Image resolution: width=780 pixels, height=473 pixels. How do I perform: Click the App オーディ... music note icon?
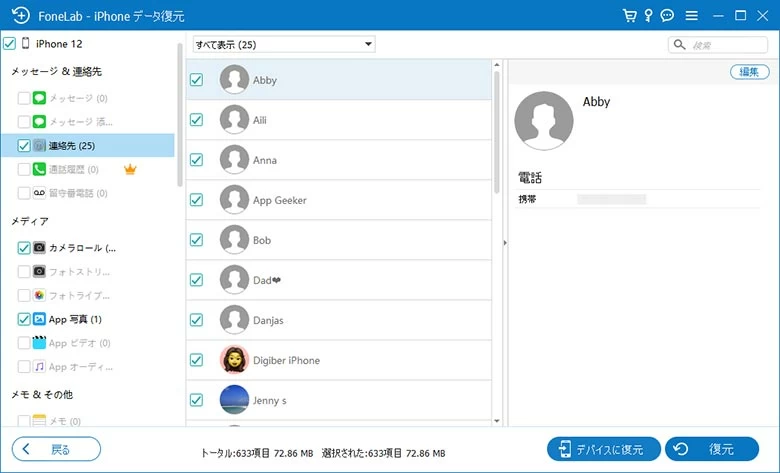click(x=39, y=367)
